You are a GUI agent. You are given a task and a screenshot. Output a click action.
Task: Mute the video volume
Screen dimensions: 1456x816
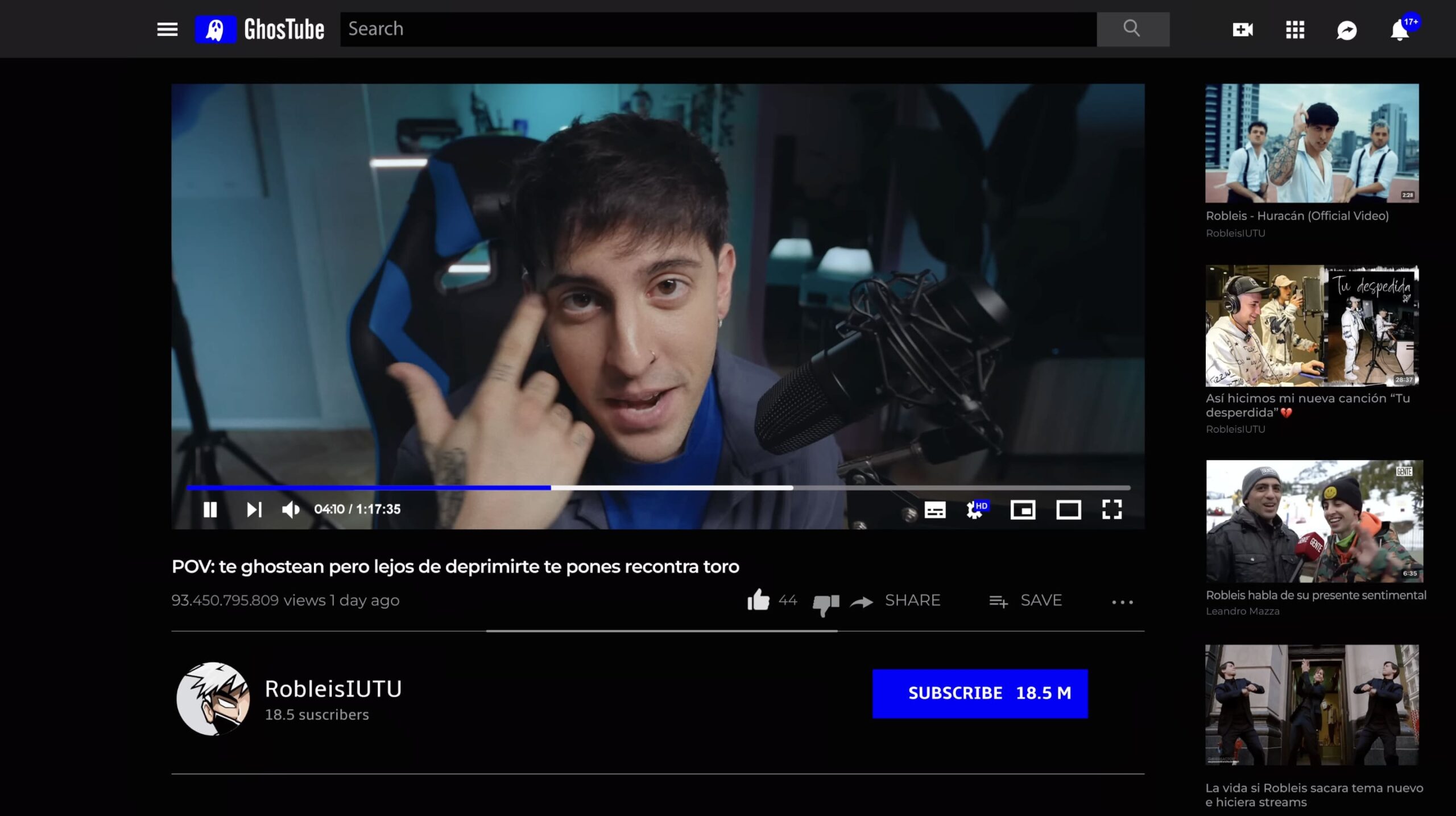click(x=291, y=510)
